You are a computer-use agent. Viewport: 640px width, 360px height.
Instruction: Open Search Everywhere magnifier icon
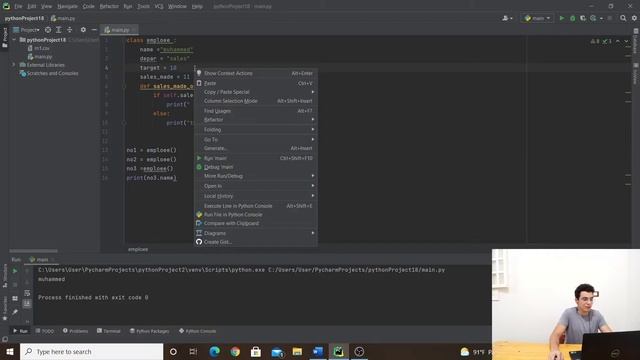click(x=623, y=18)
